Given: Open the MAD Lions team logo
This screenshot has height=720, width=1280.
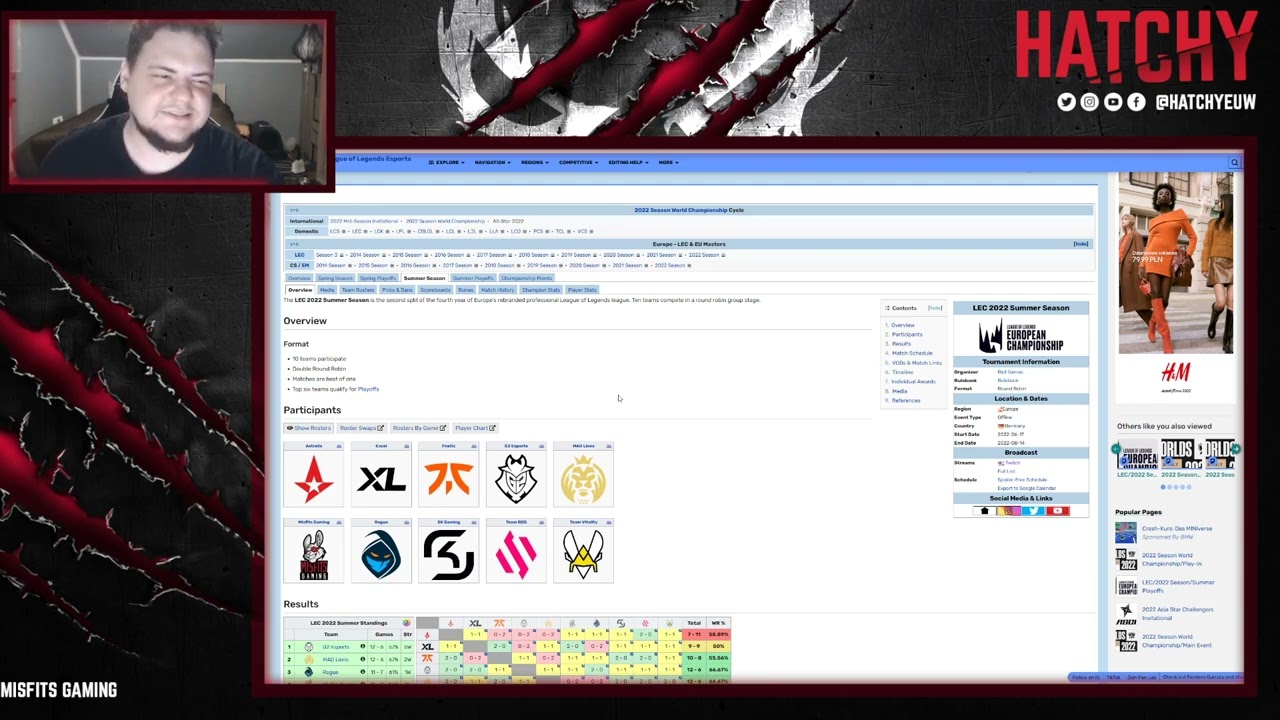Looking at the screenshot, I should (x=583, y=479).
